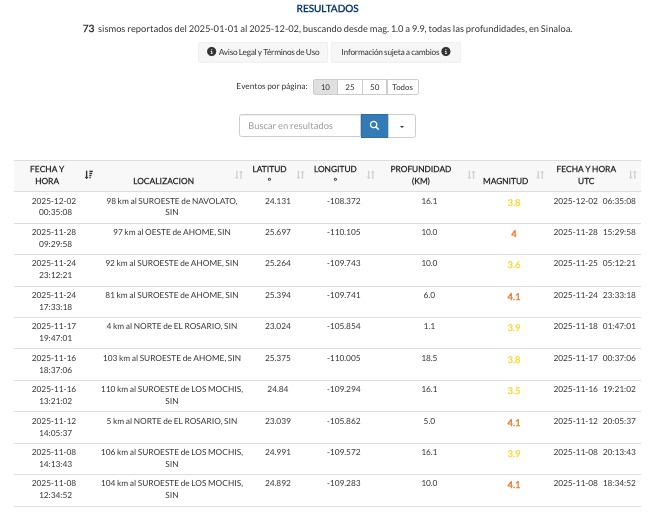The height and width of the screenshot is (512, 671).
Task: Sort by the Fecha y Hora column sort icon
Action: coord(89,175)
